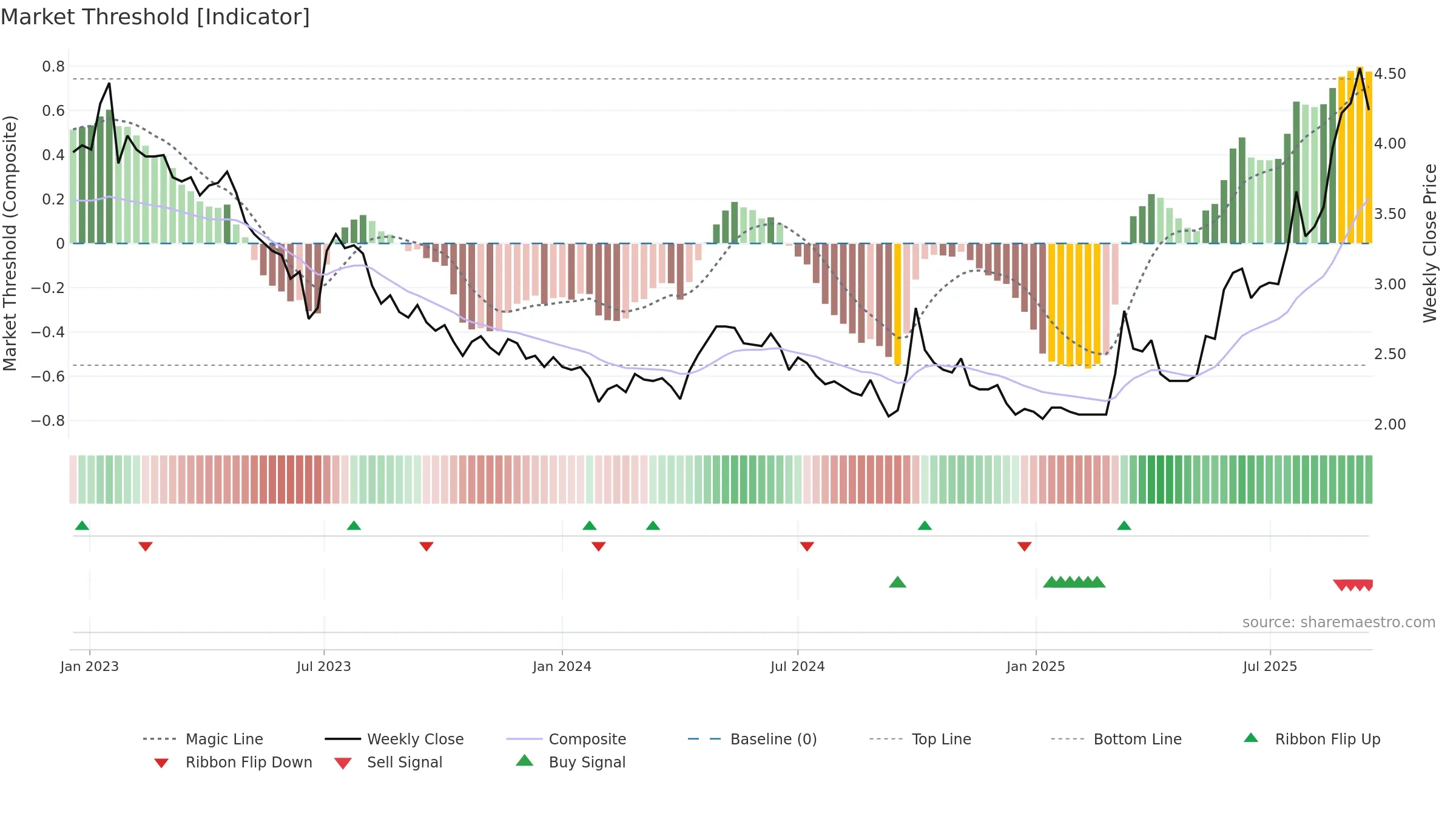Click the Weekly Close Price axis title

click(1430, 243)
